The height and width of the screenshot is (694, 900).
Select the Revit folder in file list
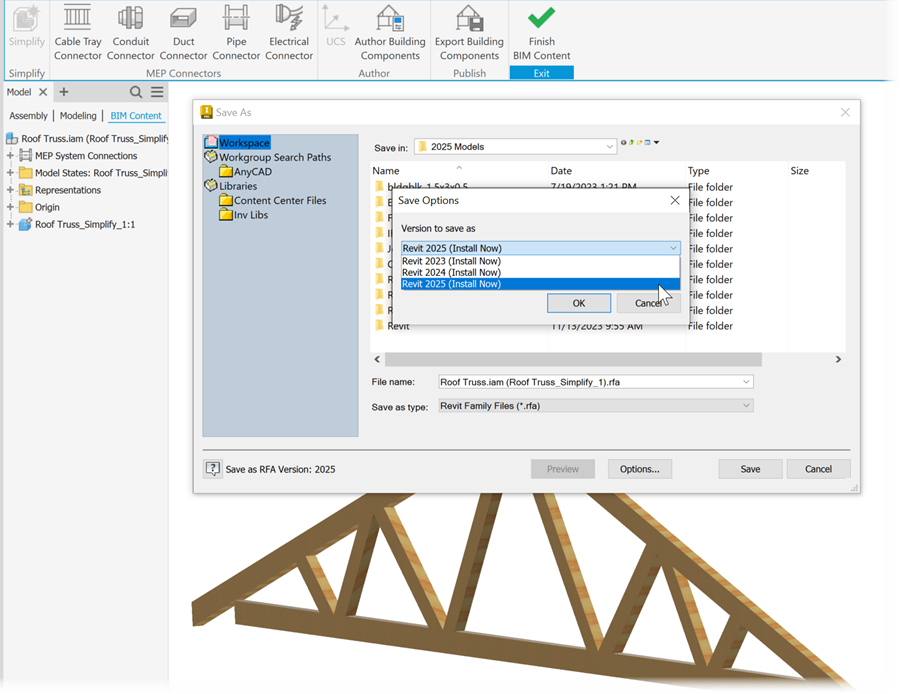point(398,326)
